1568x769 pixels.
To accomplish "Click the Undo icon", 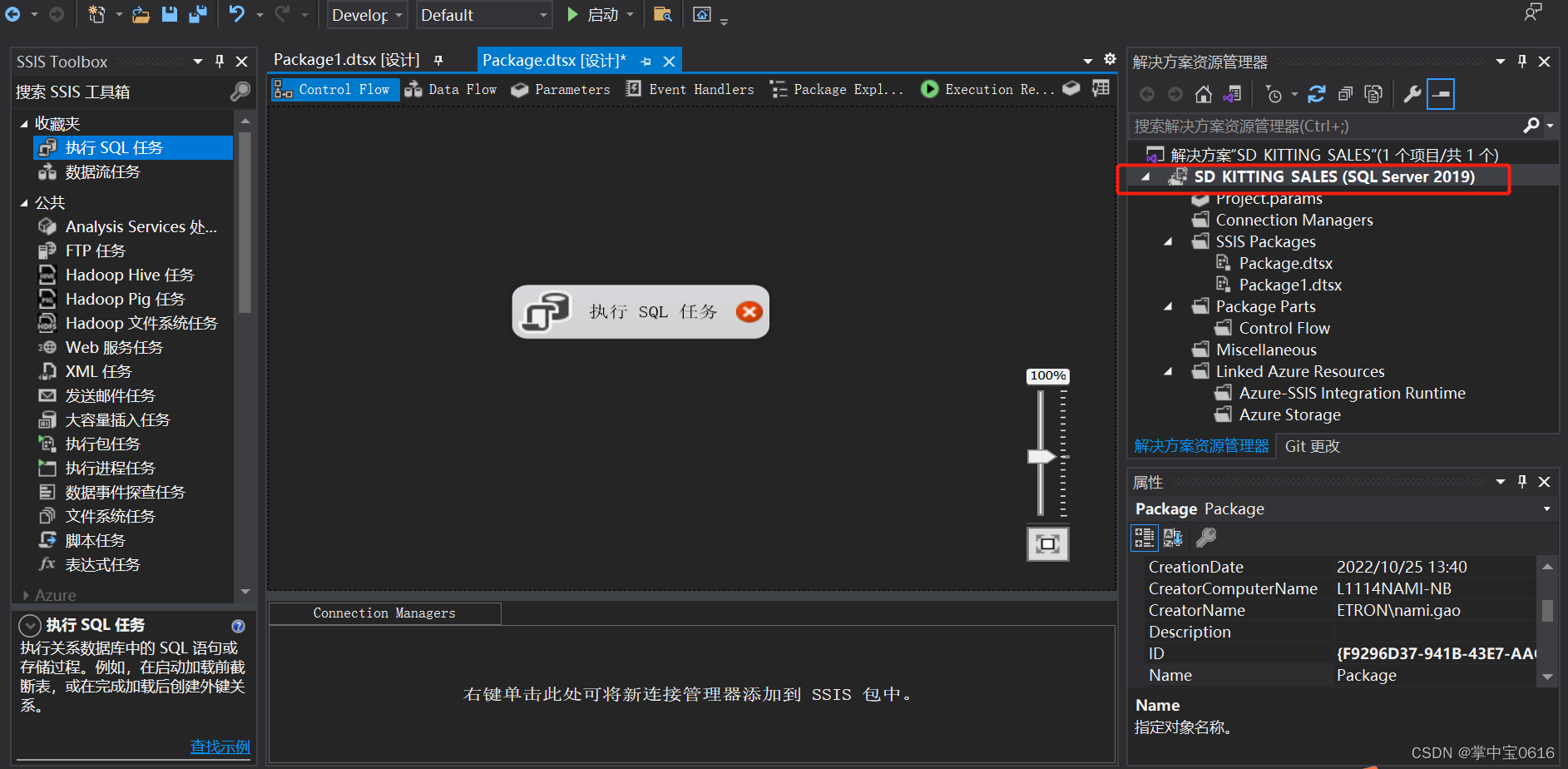I will [x=235, y=14].
